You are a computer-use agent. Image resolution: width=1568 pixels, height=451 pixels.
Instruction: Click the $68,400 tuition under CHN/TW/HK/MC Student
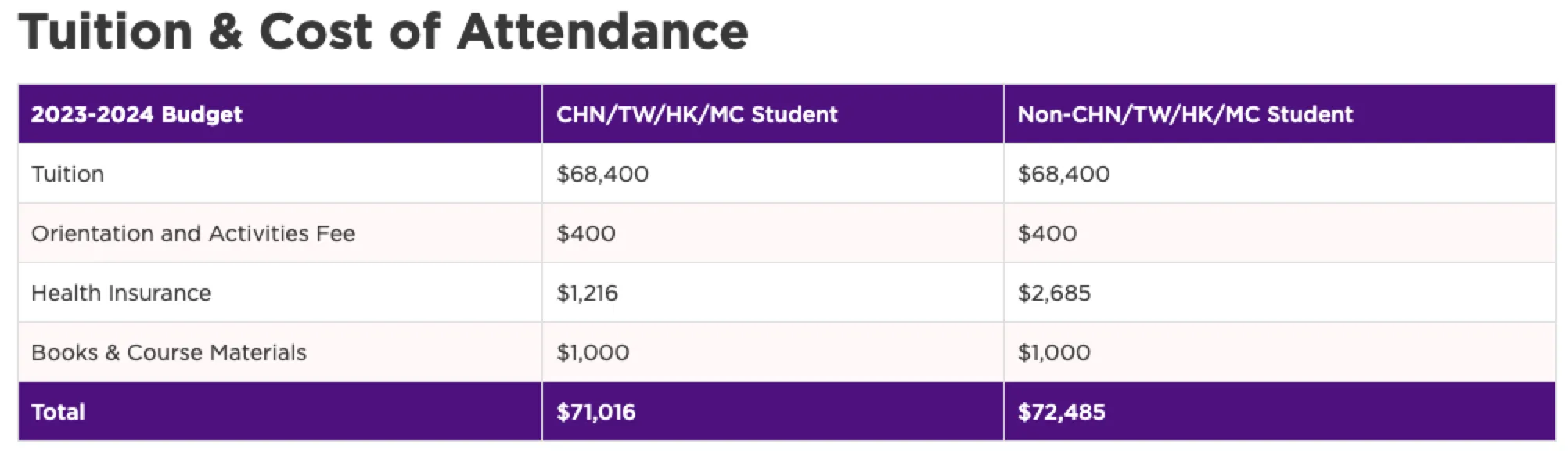click(602, 174)
